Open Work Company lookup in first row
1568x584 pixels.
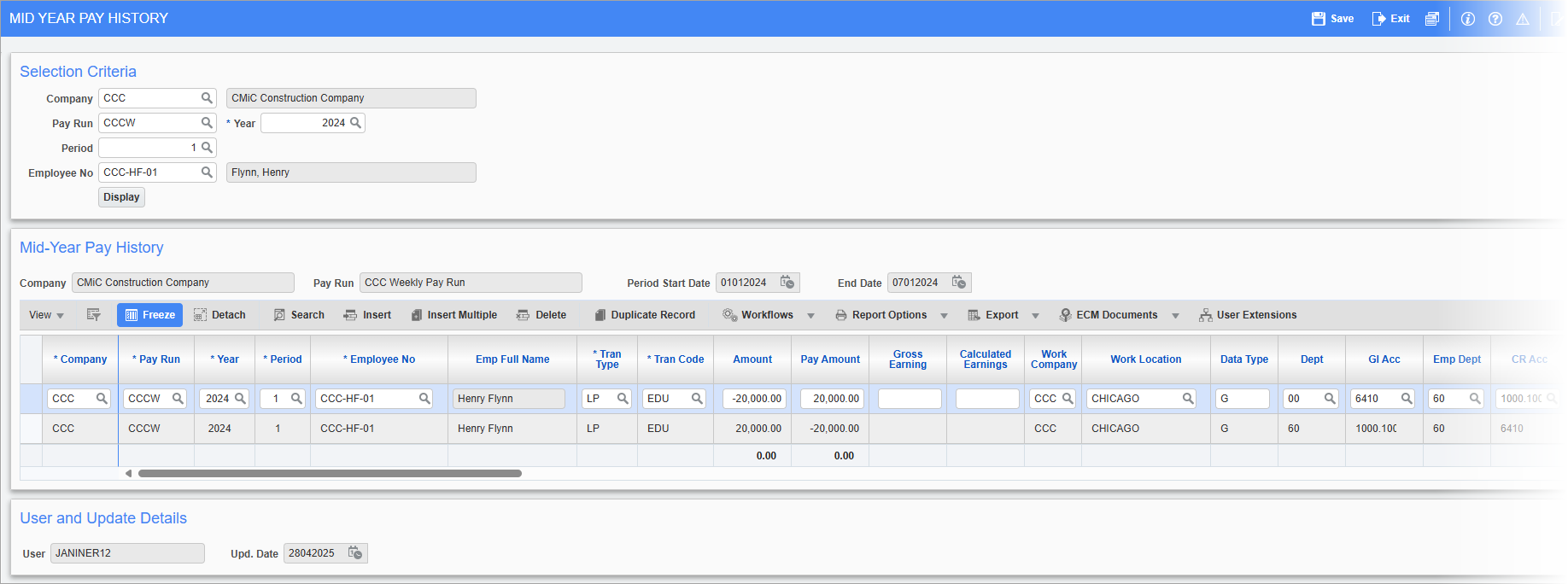(1068, 399)
